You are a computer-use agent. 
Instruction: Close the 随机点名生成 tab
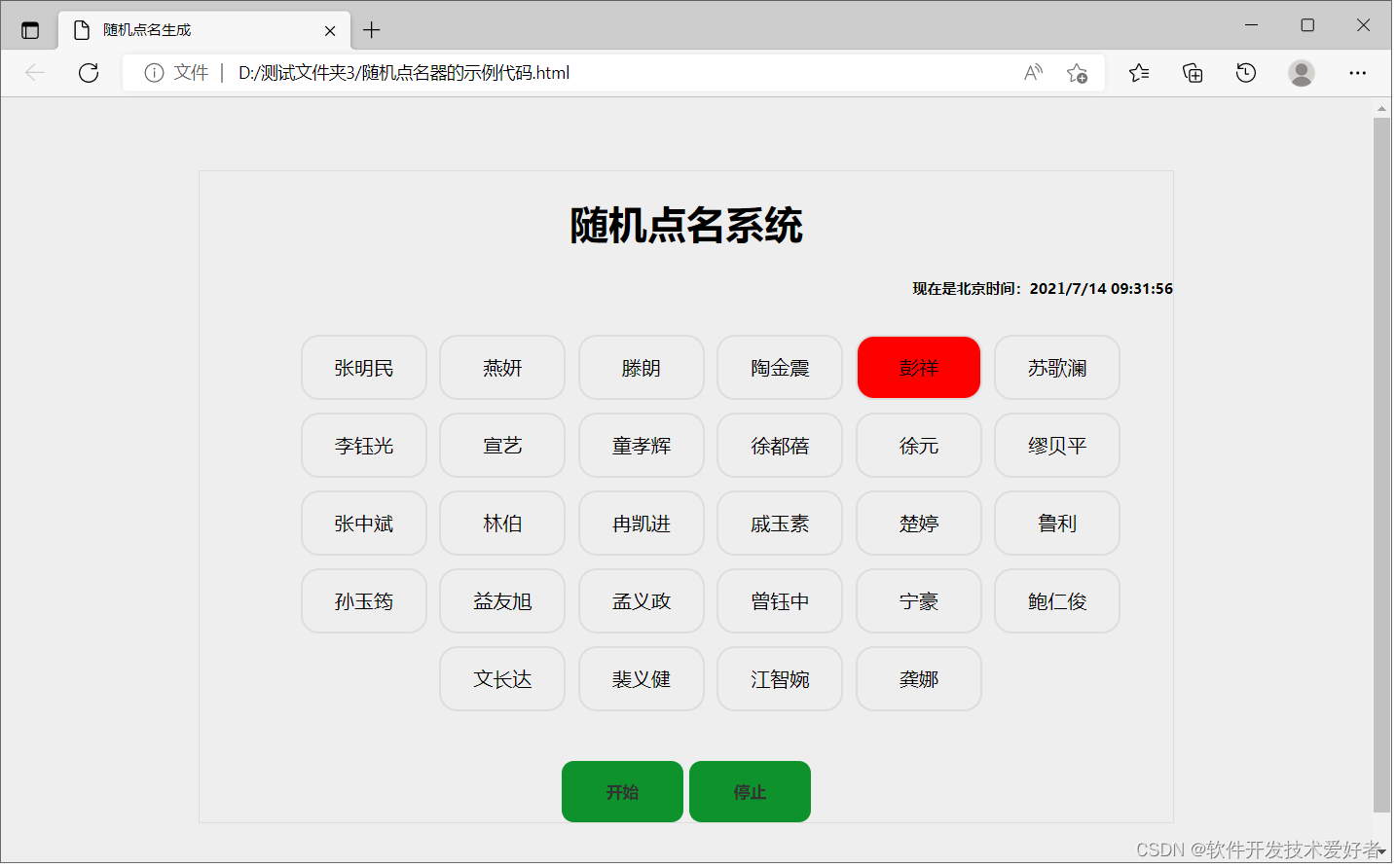click(330, 30)
